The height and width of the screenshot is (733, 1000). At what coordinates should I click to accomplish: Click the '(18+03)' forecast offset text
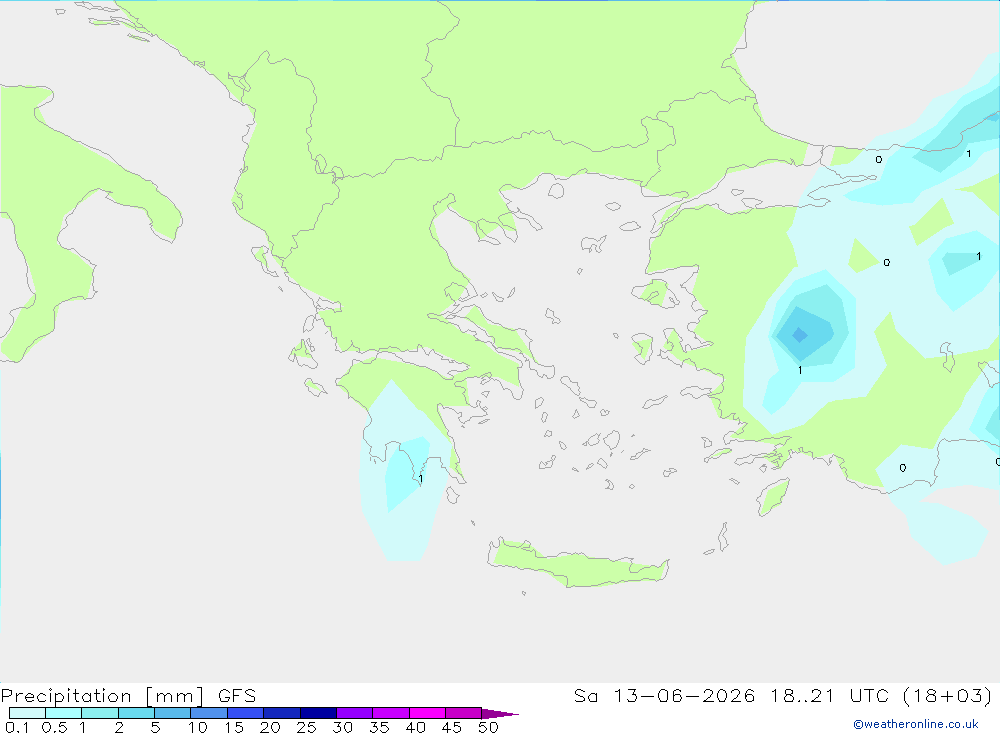click(x=948, y=696)
